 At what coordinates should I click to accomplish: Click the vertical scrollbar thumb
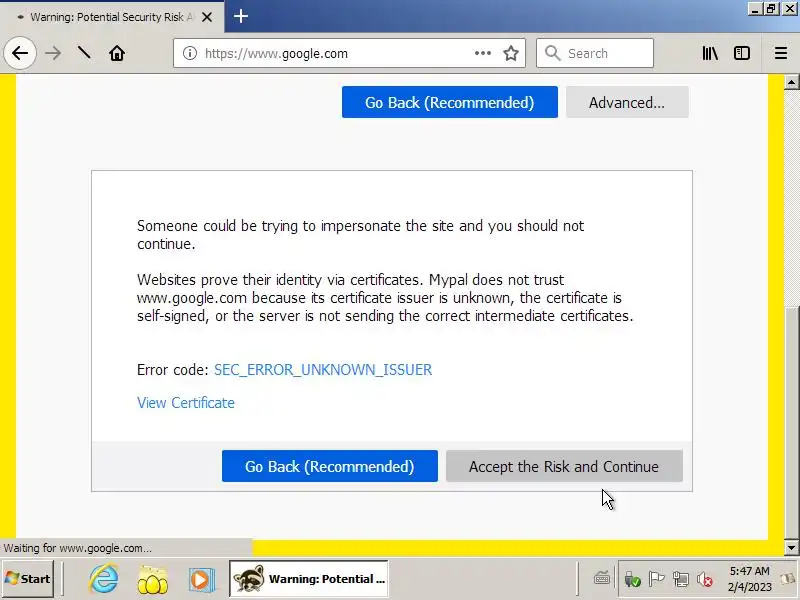point(791,421)
